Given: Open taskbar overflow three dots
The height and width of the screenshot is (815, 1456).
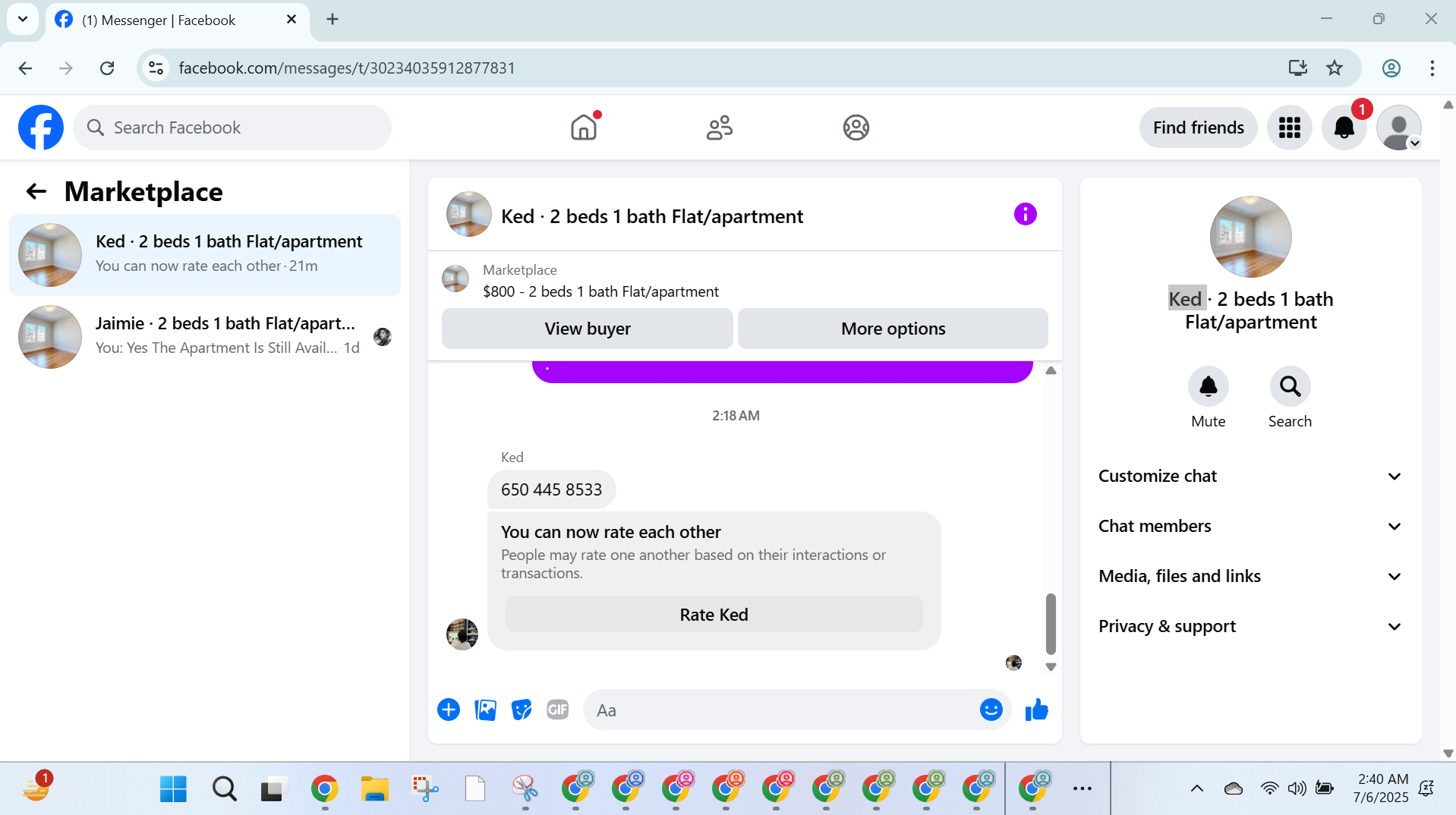Looking at the screenshot, I should [1083, 789].
